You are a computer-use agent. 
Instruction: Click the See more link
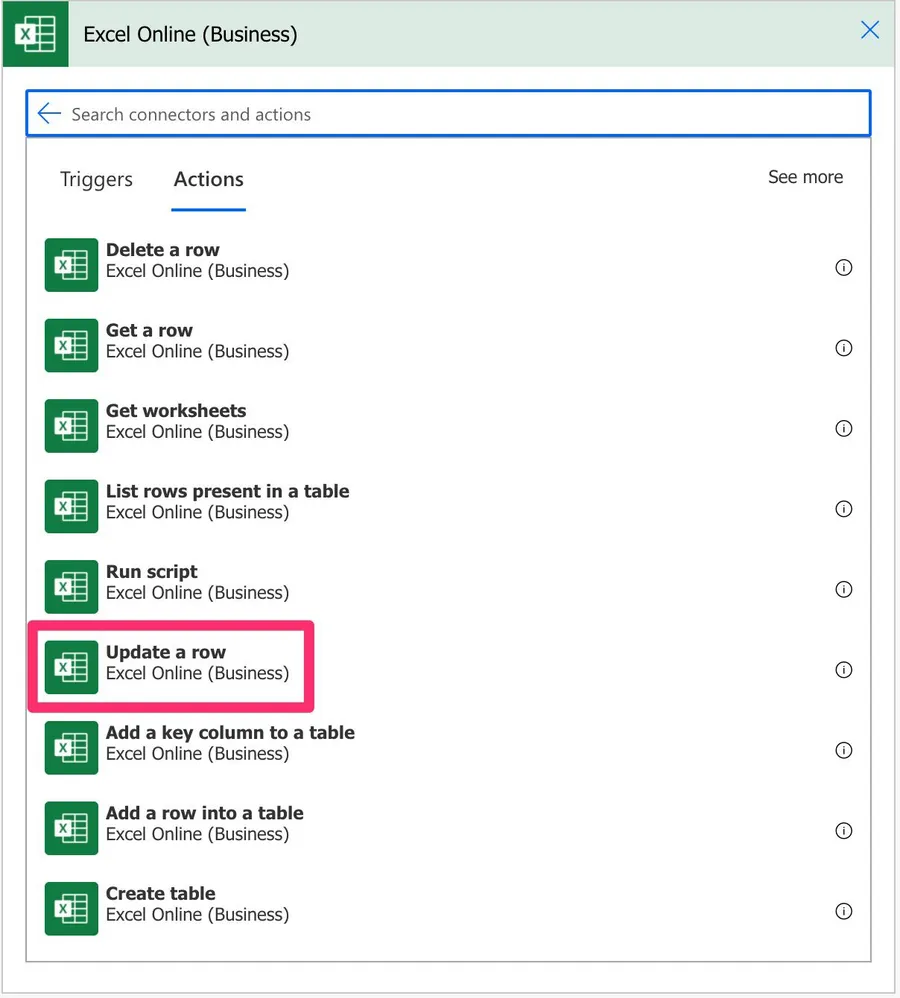pyautogui.click(x=805, y=177)
